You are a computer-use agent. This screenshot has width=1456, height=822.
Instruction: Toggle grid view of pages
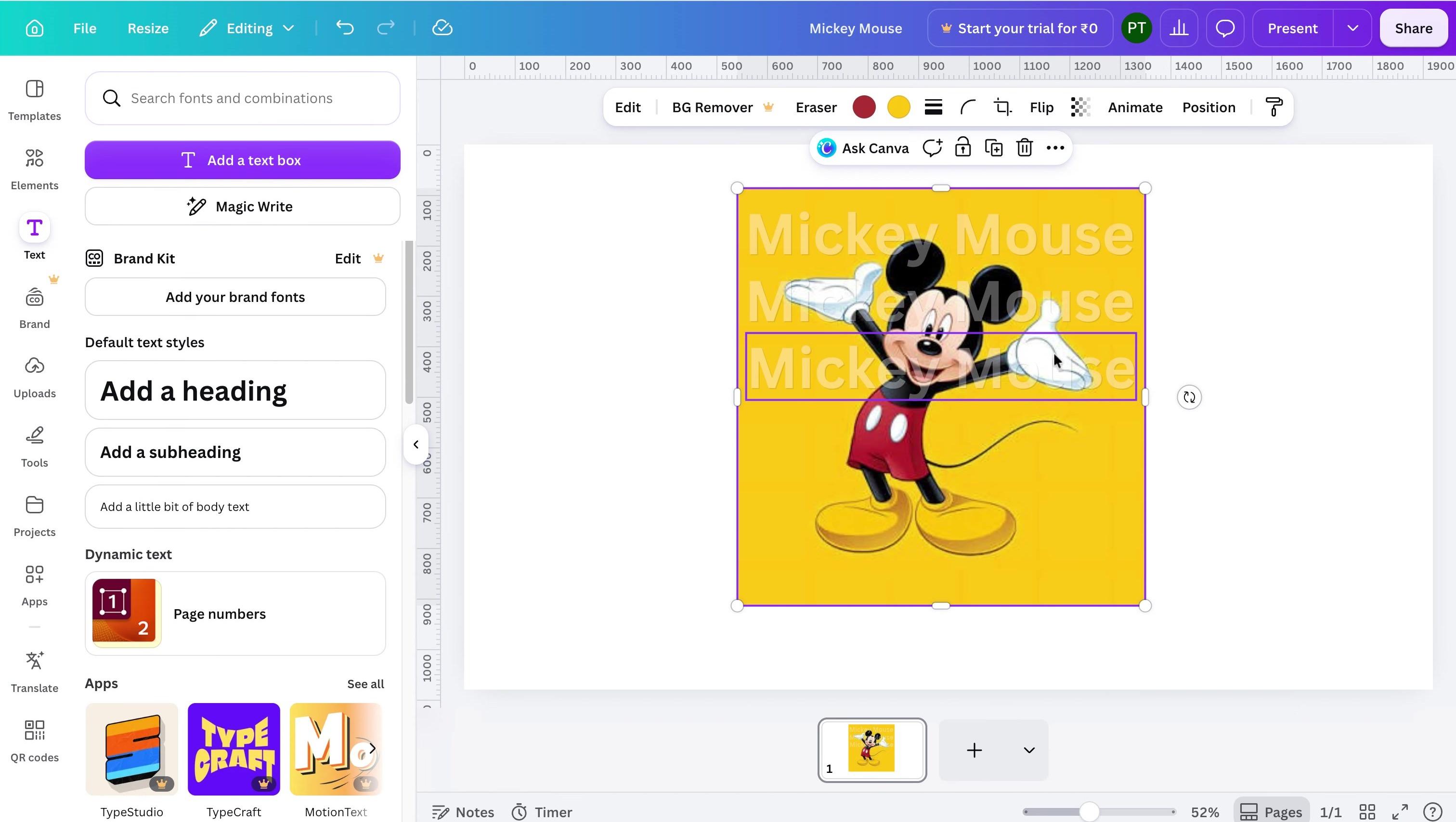(x=1367, y=812)
